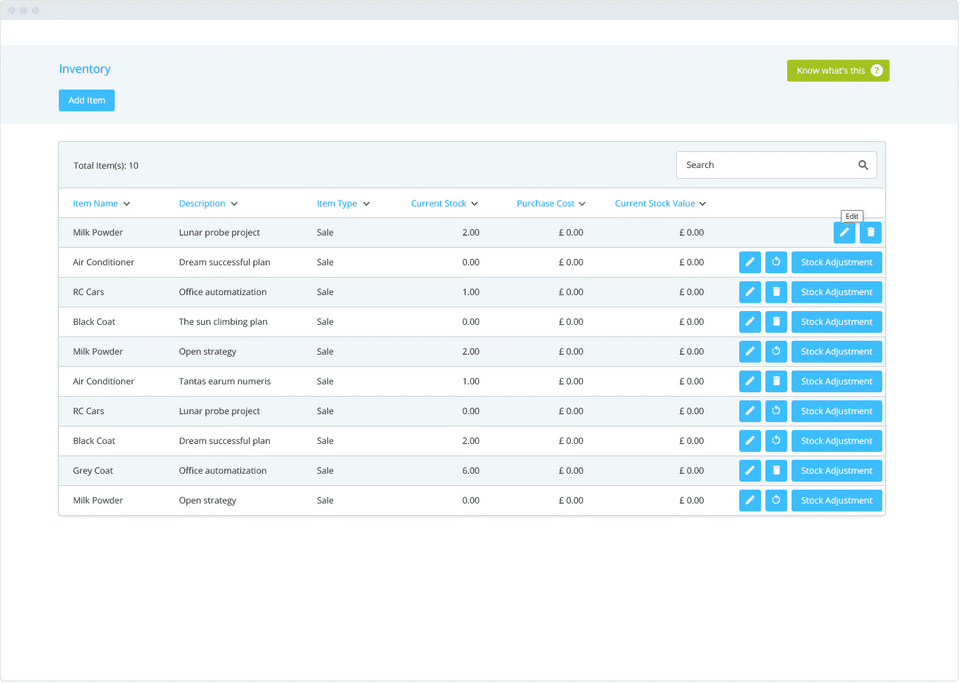Image resolution: width=960 pixels, height=683 pixels.
Task: Click £ 0.00 purchase cost in Grey Coat row
Action: click(x=571, y=471)
